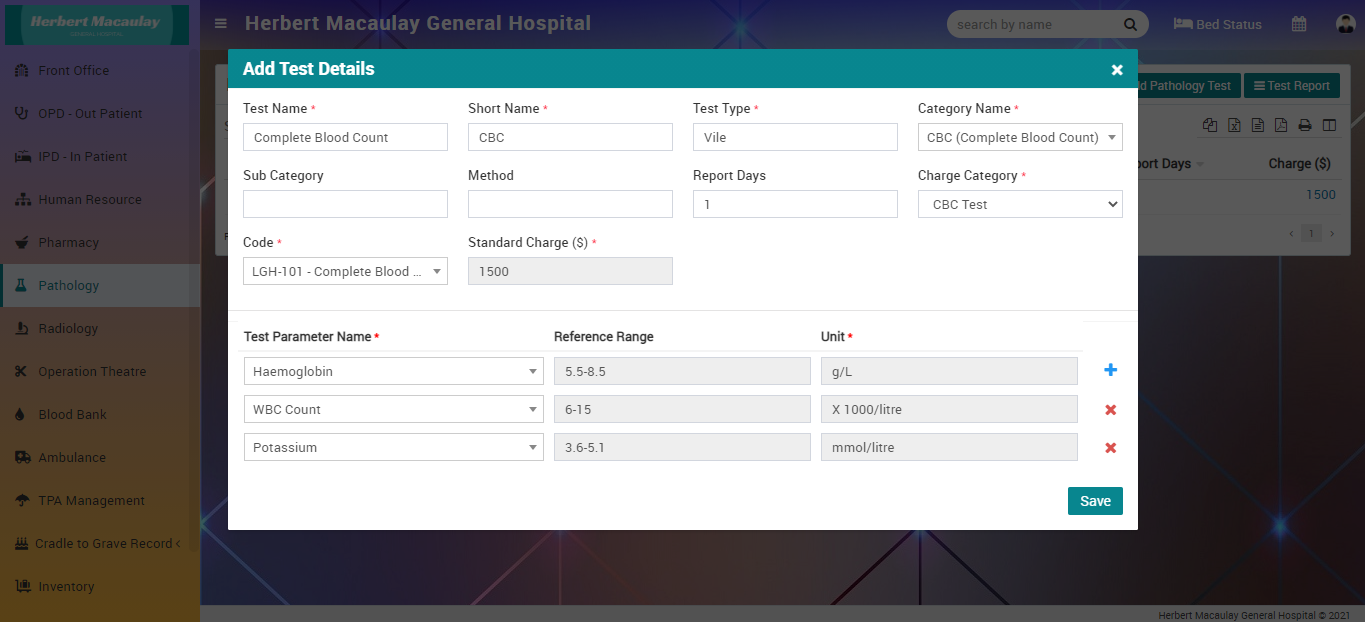Remove the WBC Count parameter row
This screenshot has width=1365, height=622.
(x=1110, y=410)
